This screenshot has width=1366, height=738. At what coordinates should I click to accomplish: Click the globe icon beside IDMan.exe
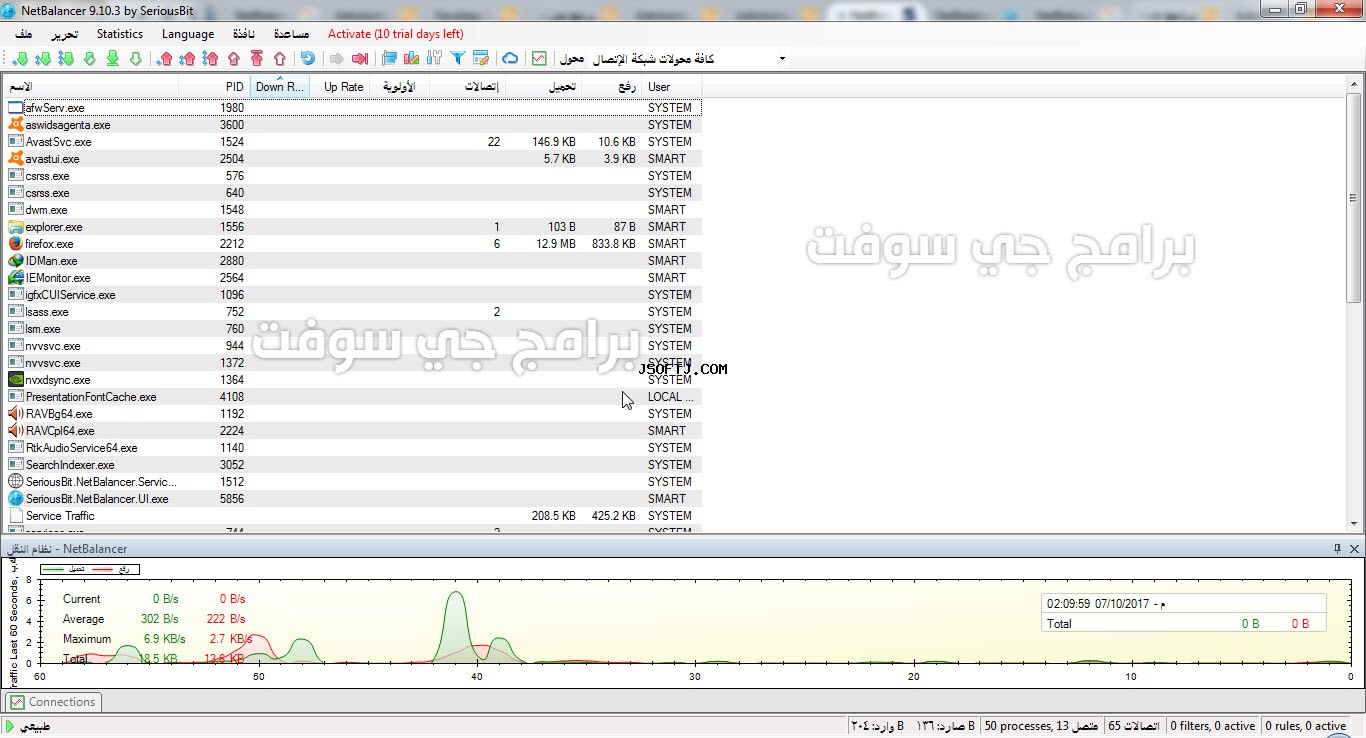click(x=15, y=260)
